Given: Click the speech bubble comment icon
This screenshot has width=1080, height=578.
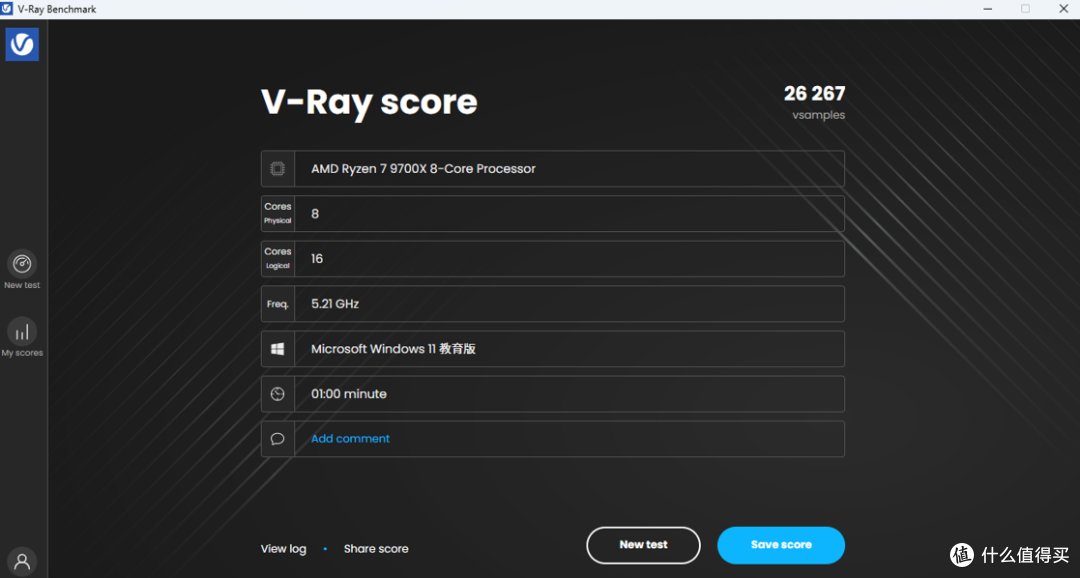Looking at the screenshot, I should pos(278,439).
